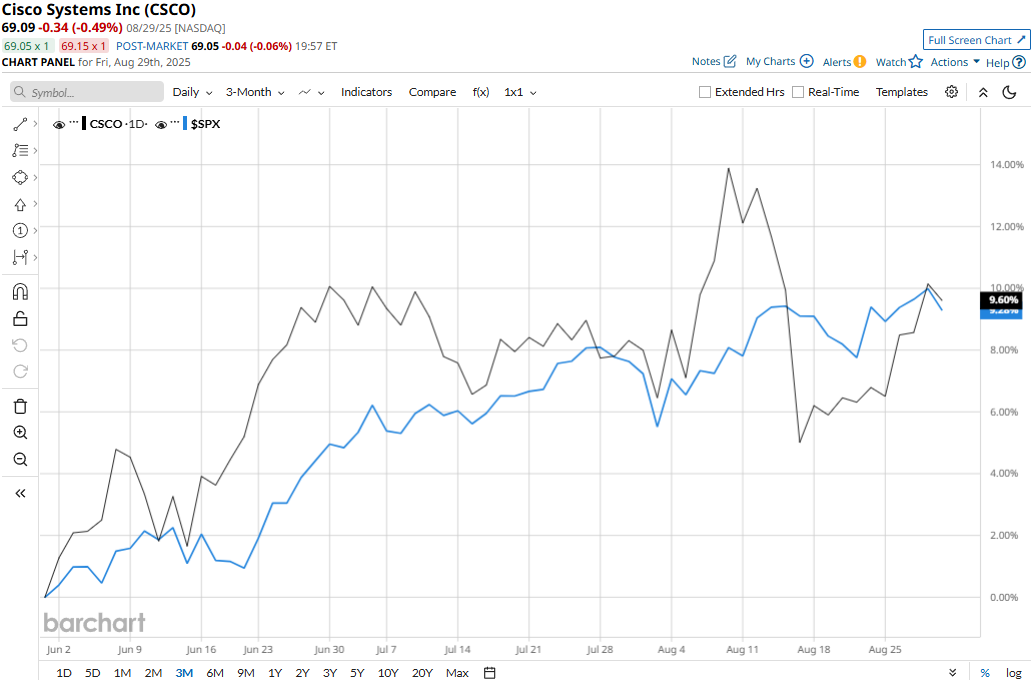Viewport: 1032px width, 680px height.
Task: Open the Compare menu
Action: pyautogui.click(x=432, y=92)
